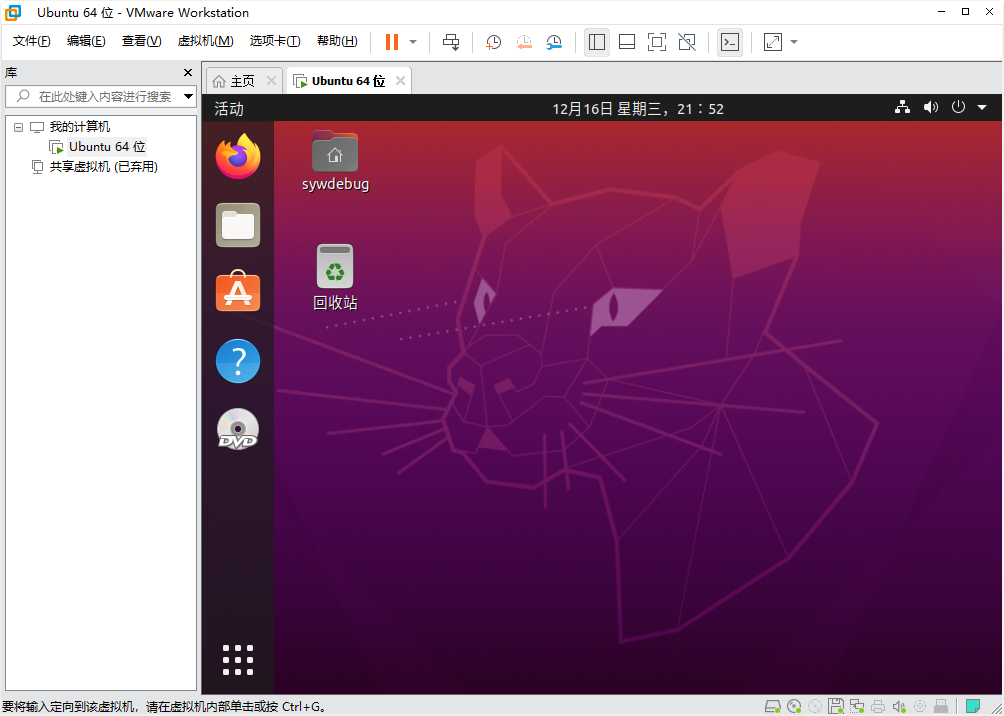This screenshot has width=1004, height=716.
Task: Enter full screen mode
Action: point(656,42)
